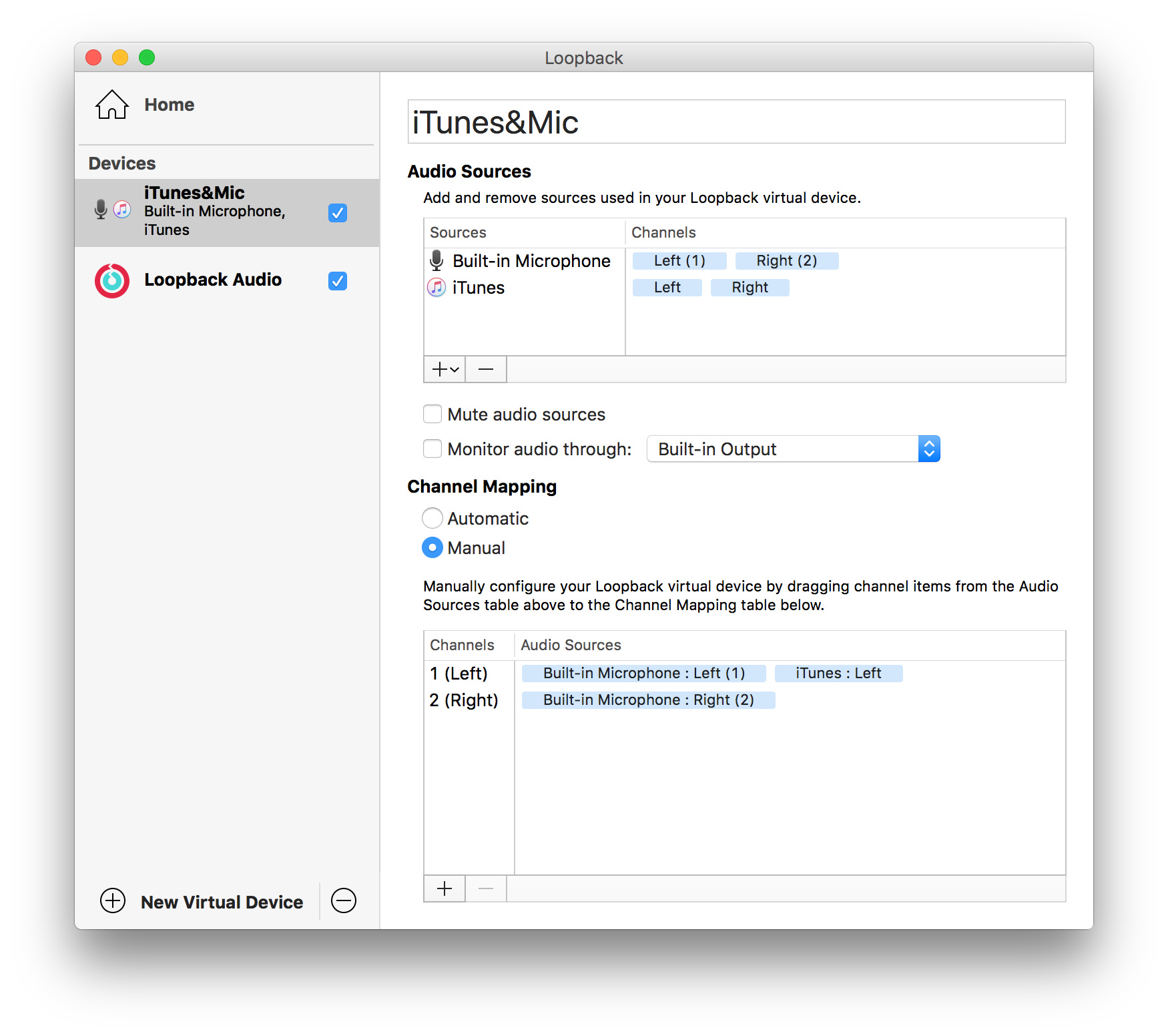The height and width of the screenshot is (1036, 1168).
Task: Click the iTunes&Mic device name field
Action: coord(736,122)
